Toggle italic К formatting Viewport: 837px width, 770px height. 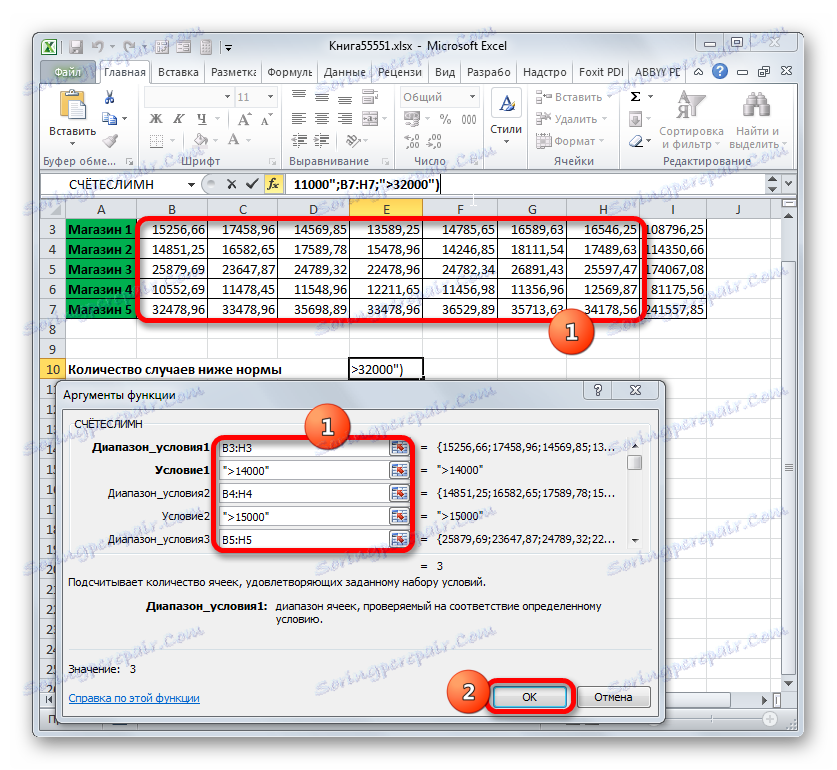click(x=178, y=119)
